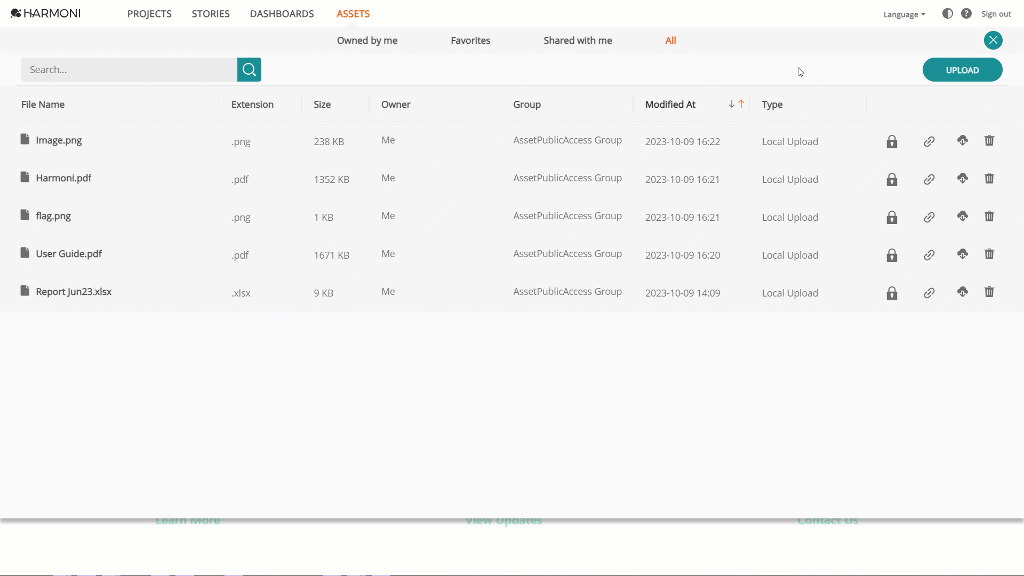Image resolution: width=1024 pixels, height=576 pixels.
Task: Delete User Guide.pdf with trash icon
Action: click(x=989, y=254)
